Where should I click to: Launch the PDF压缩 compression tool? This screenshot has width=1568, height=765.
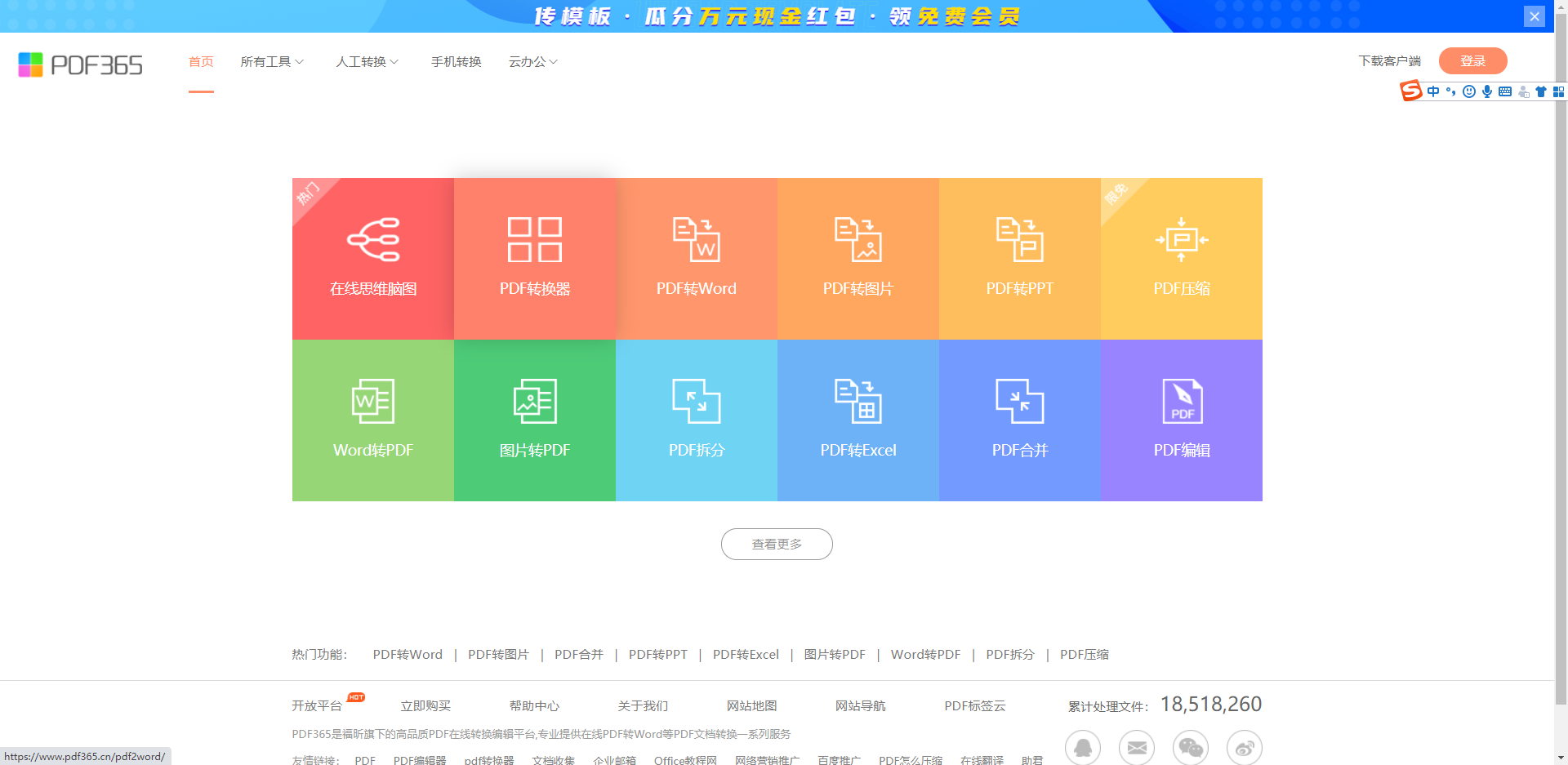(1181, 259)
